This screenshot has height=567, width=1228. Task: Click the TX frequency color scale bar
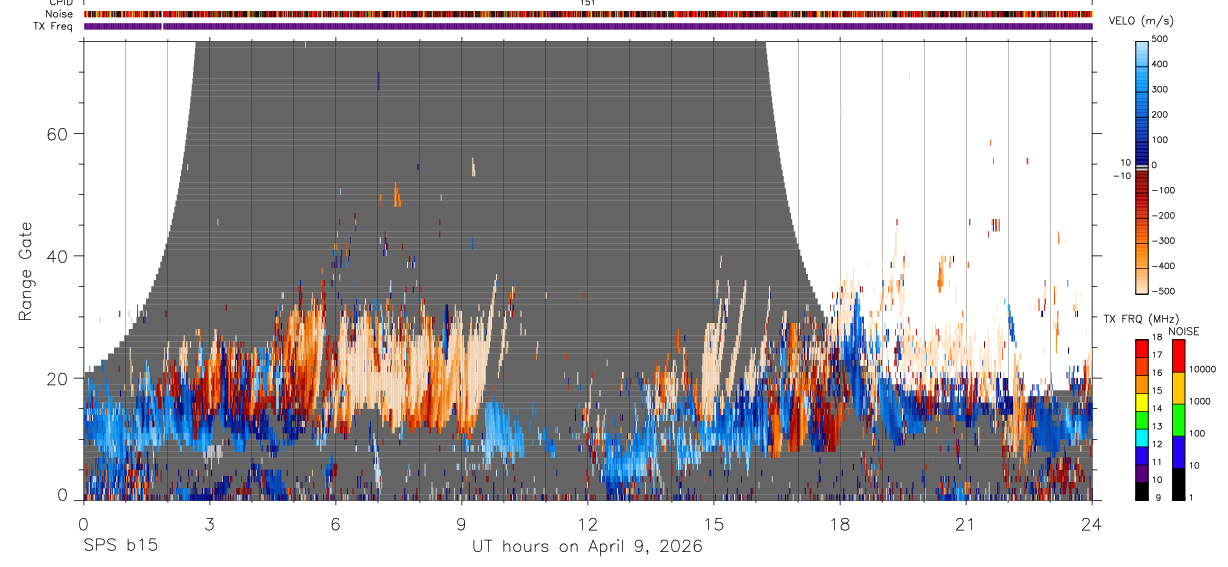1142,420
